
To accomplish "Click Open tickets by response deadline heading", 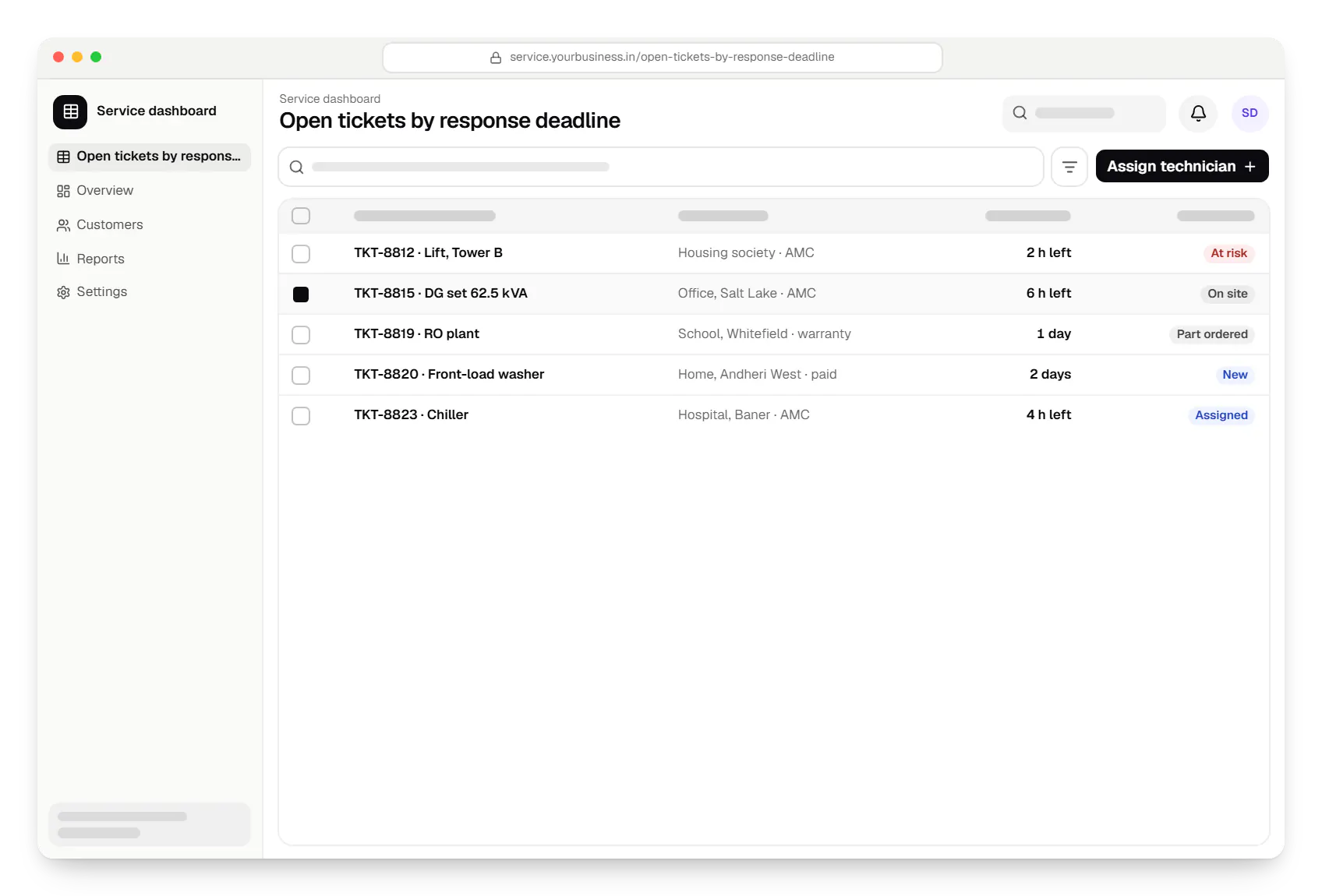I will point(450,121).
